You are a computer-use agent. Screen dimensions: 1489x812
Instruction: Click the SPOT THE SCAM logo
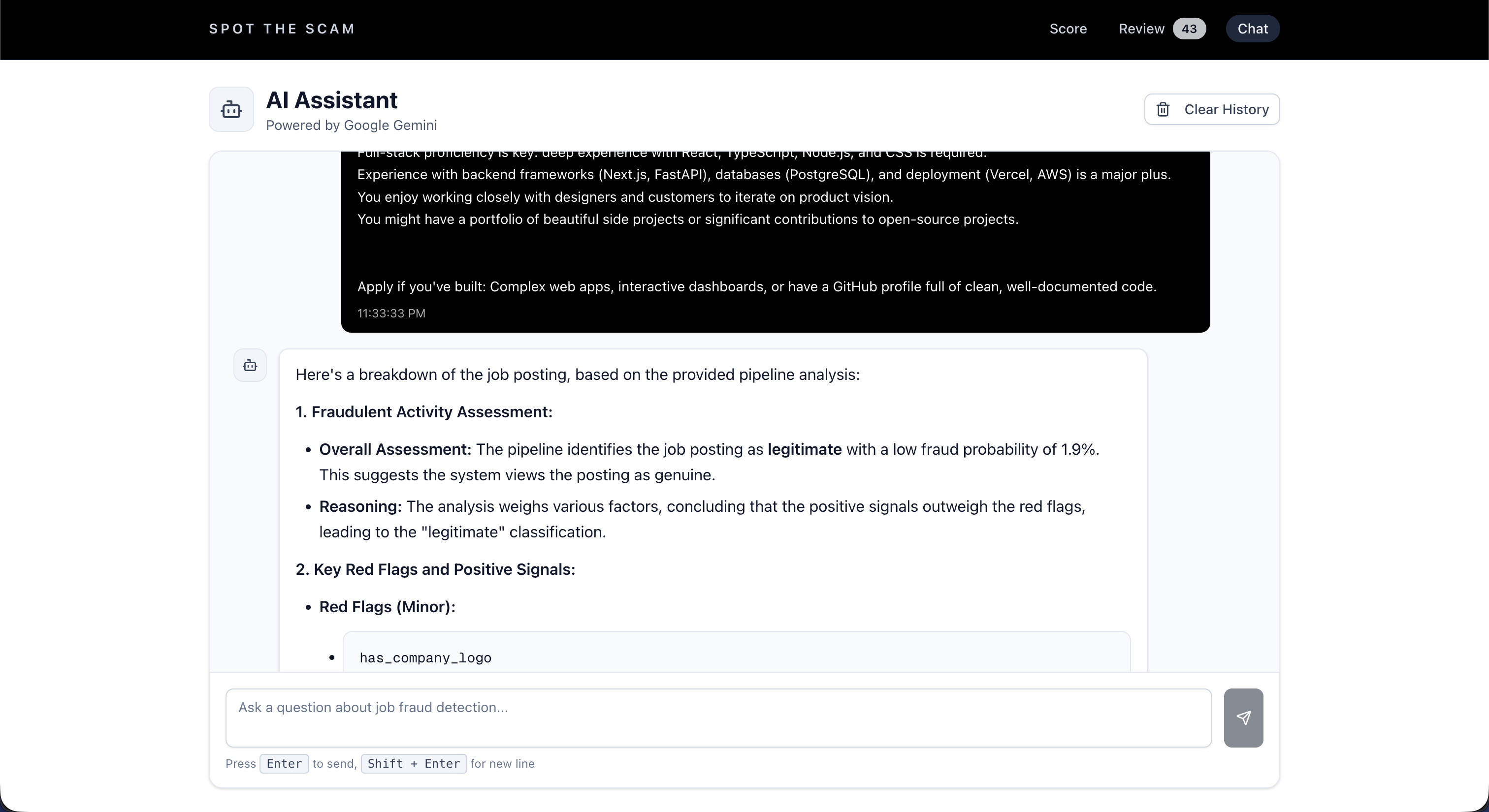282,29
